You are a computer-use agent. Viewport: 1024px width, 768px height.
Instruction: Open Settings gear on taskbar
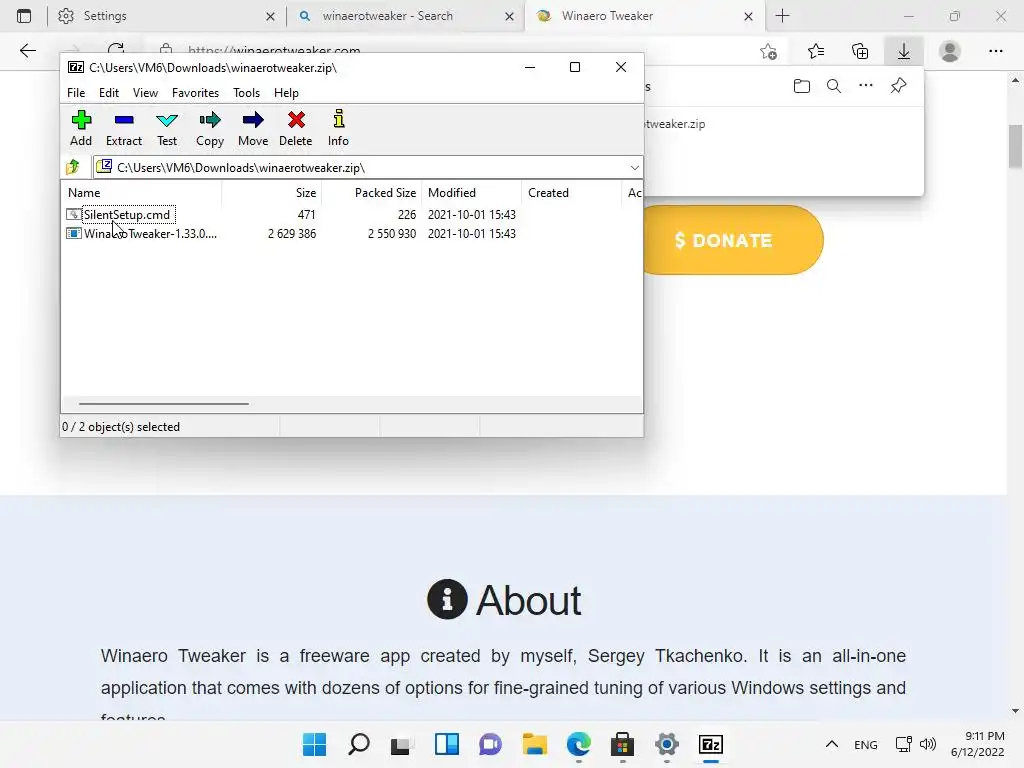[667, 744]
